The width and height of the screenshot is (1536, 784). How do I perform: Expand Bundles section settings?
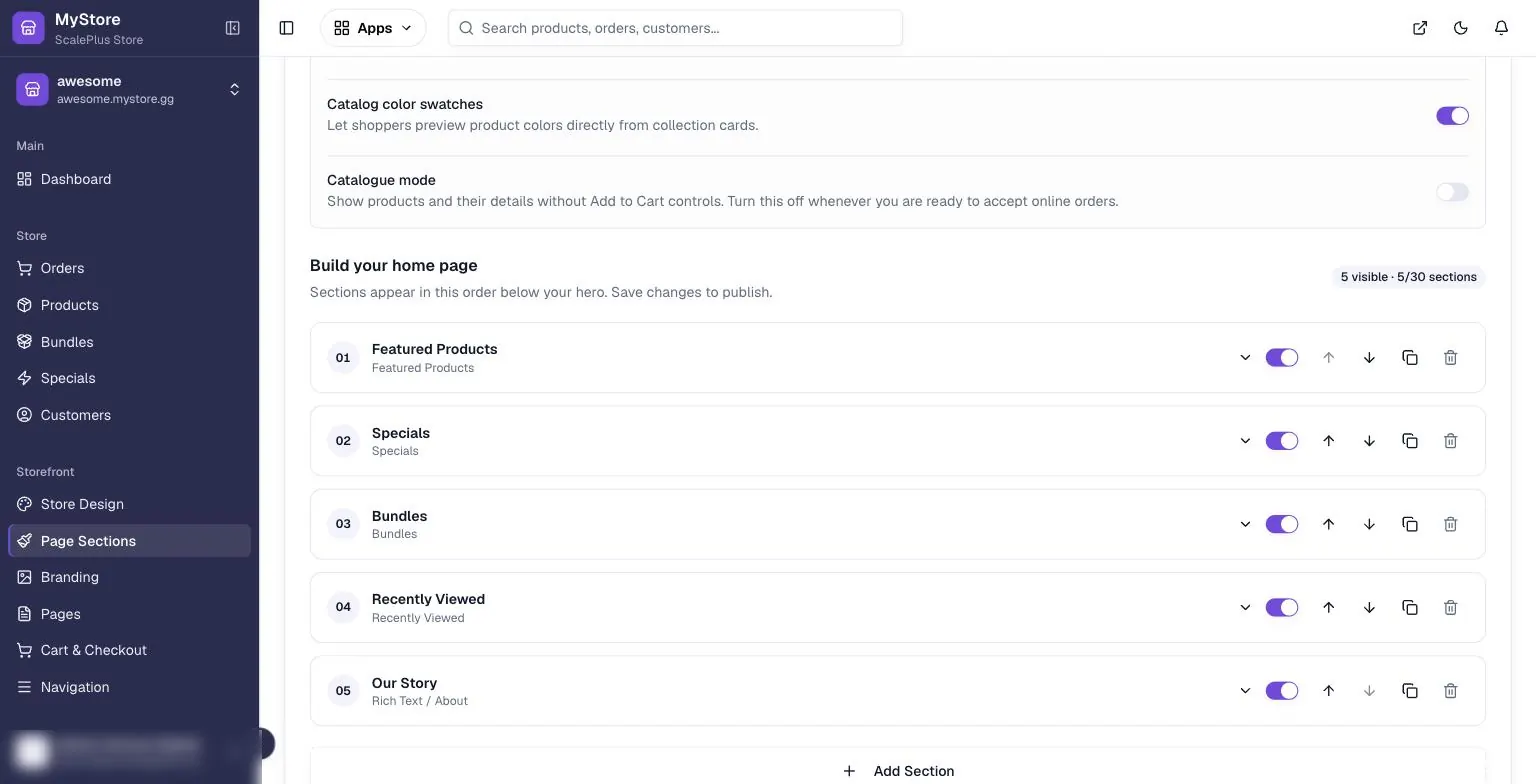point(1245,524)
